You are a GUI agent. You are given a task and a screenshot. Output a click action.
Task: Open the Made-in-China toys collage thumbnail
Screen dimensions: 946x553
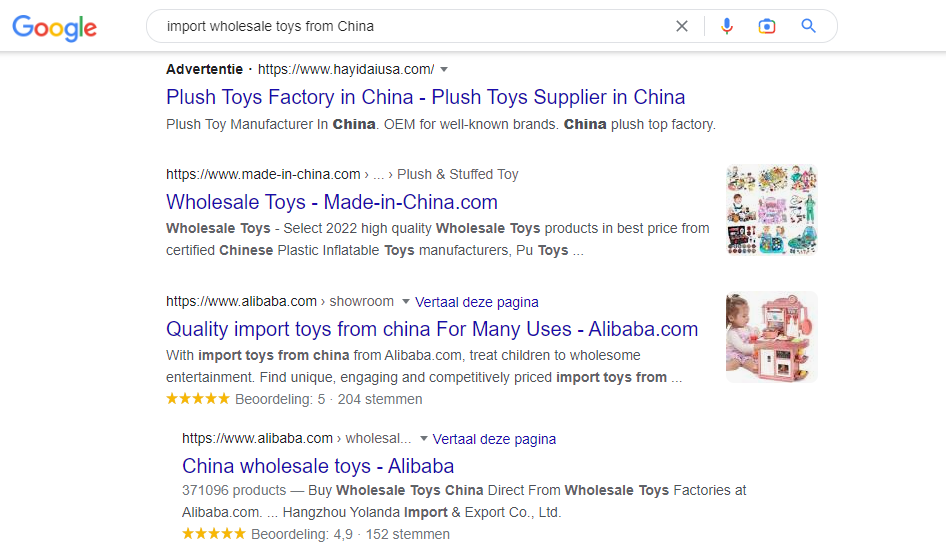click(771, 210)
